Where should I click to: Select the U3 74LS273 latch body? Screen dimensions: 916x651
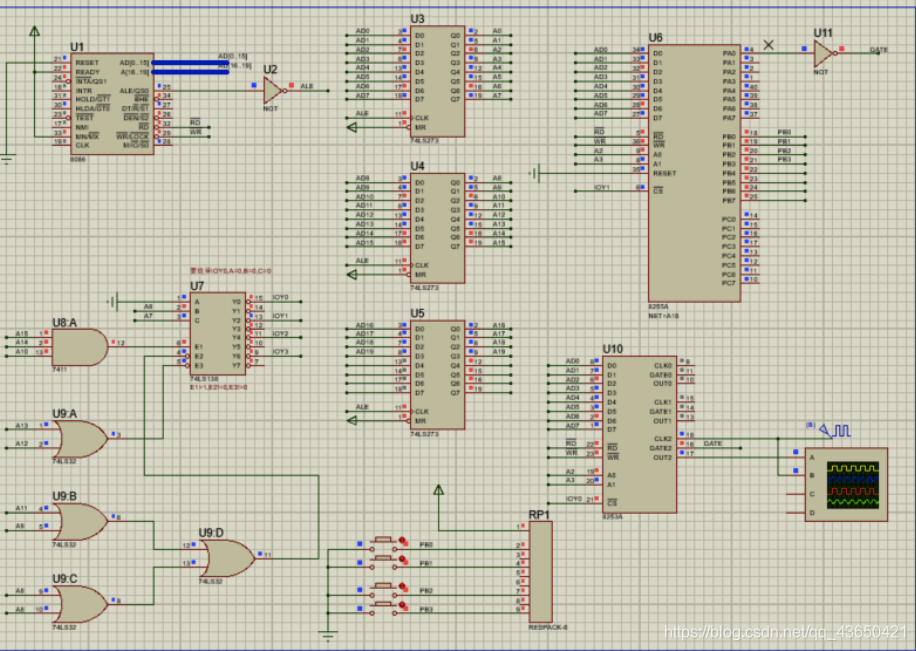coord(438,82)
